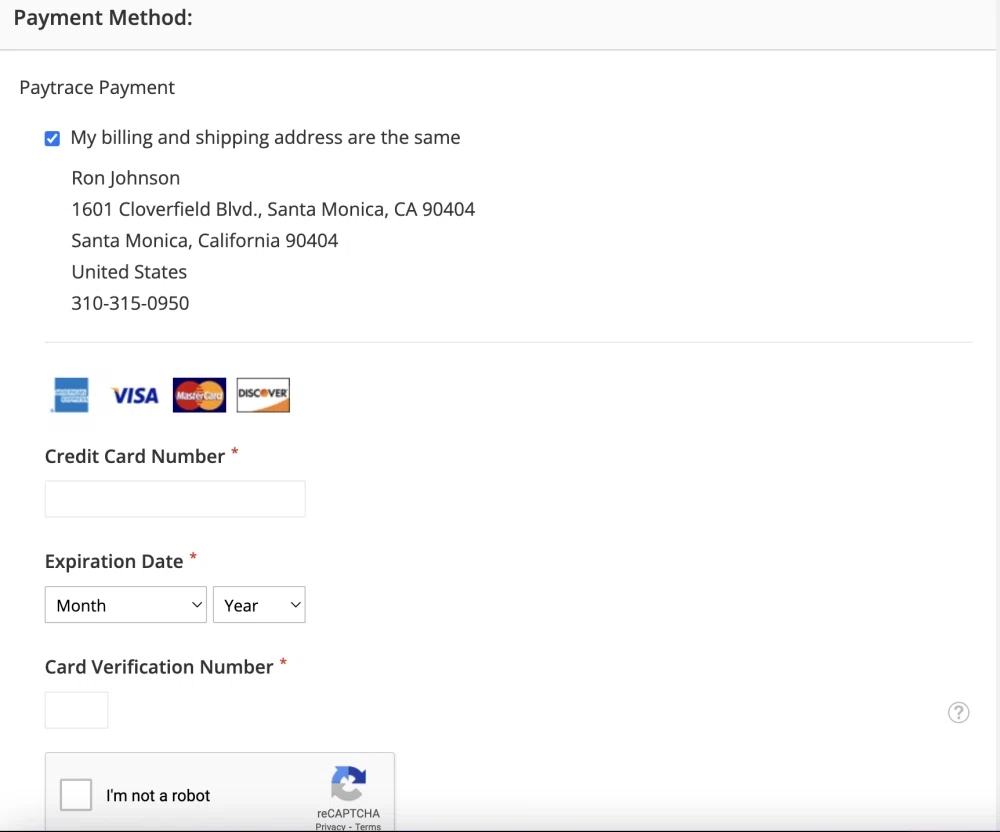
Task: Select the MasterCard logo
Action: tap(199, 395)
